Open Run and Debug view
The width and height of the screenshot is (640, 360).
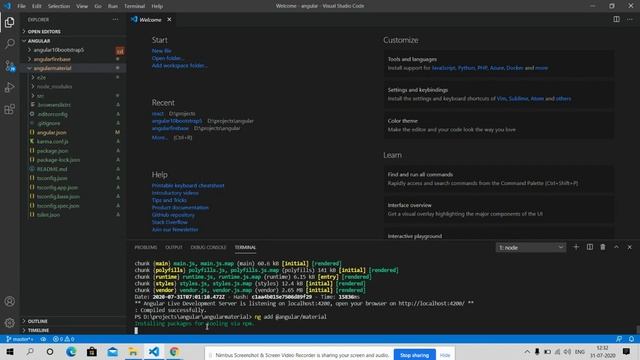click(x=9, y=87)
